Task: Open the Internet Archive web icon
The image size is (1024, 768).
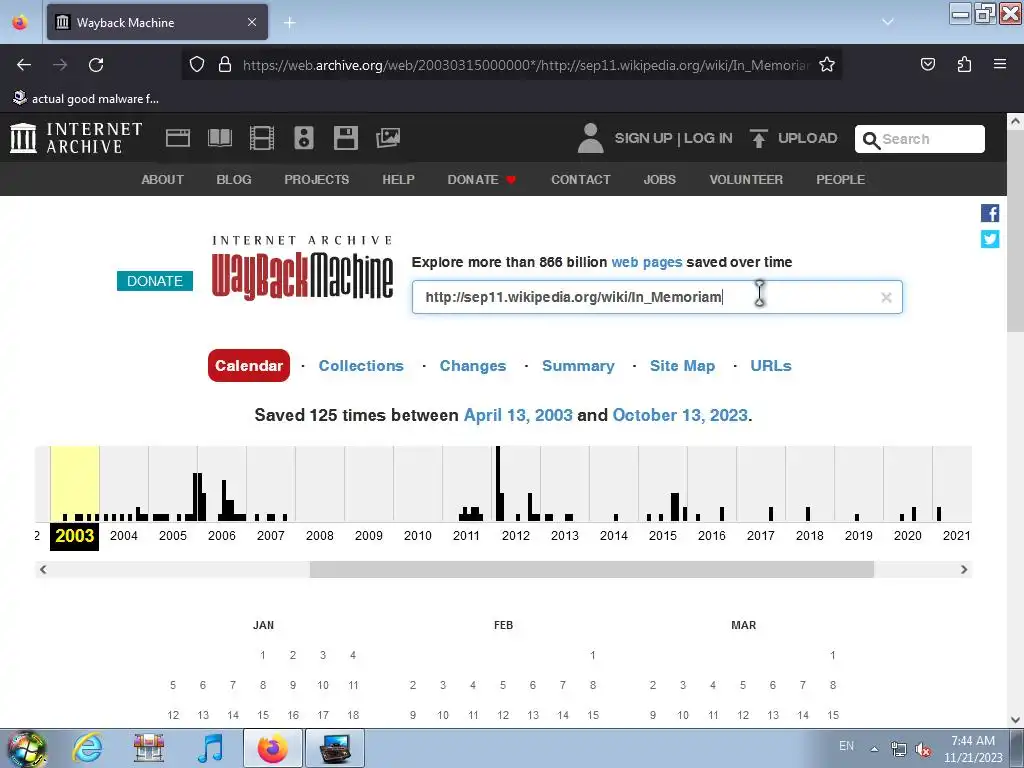Action: [178, 138]
